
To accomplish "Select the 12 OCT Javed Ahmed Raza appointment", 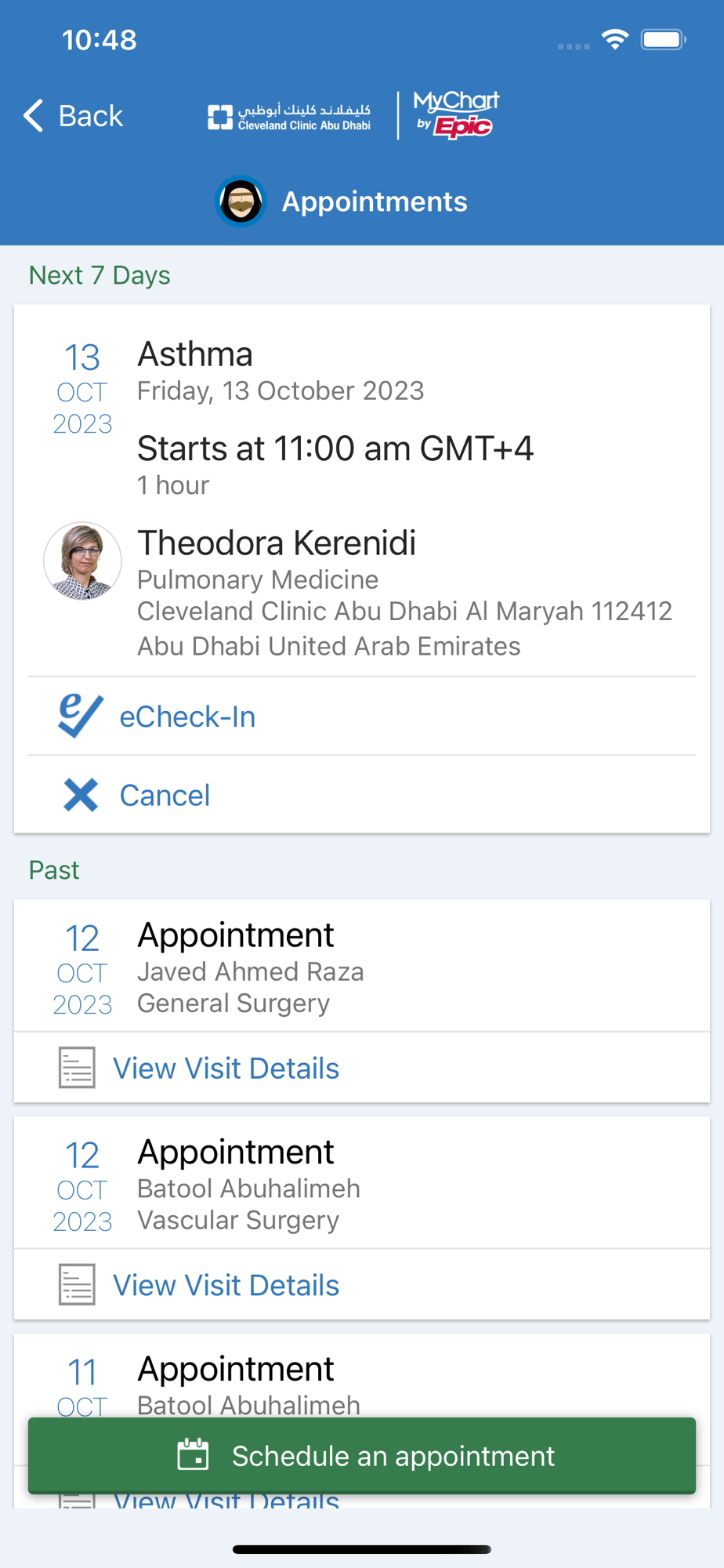I will tap(362, 966).
